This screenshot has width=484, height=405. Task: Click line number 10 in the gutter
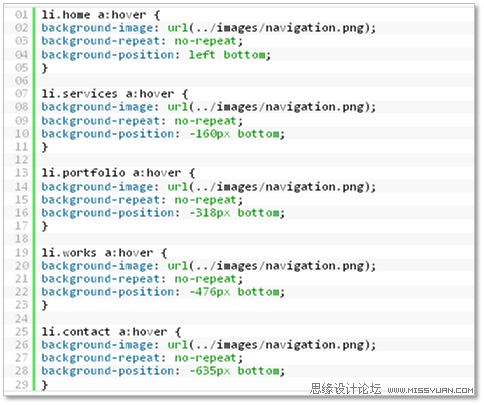coord(22,134)
